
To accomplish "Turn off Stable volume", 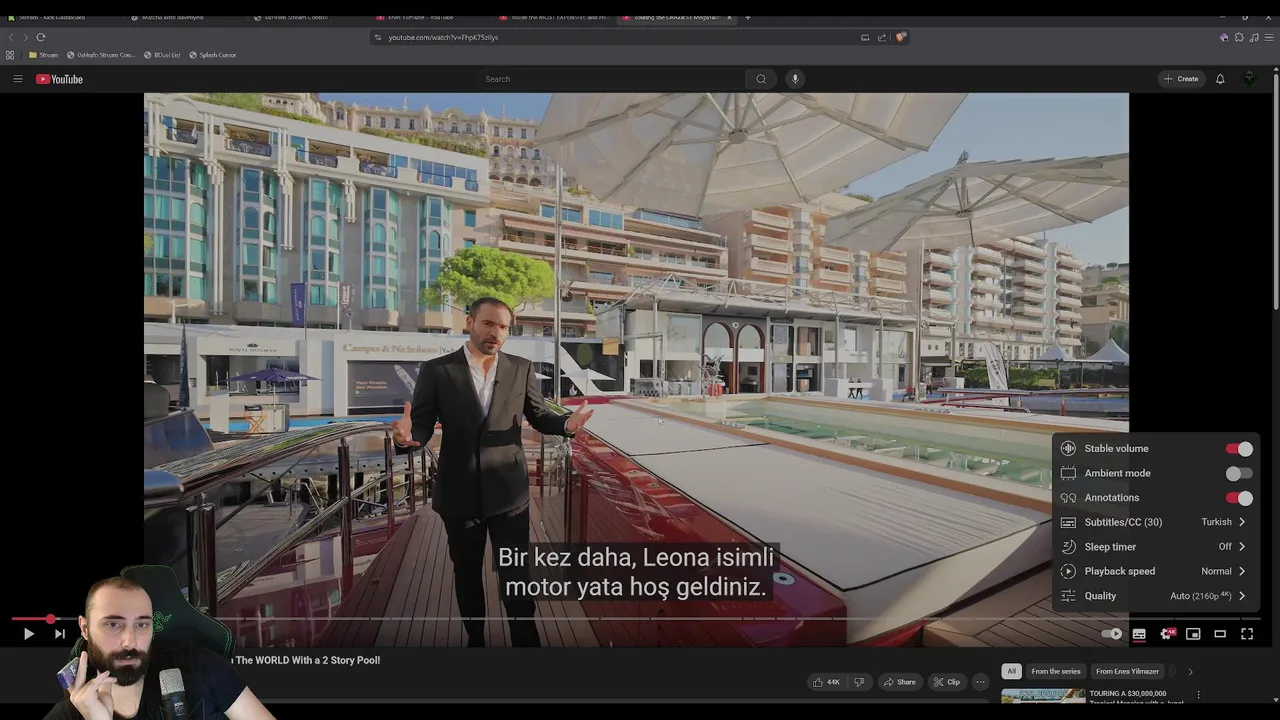I will click(x=1239, y=449).
